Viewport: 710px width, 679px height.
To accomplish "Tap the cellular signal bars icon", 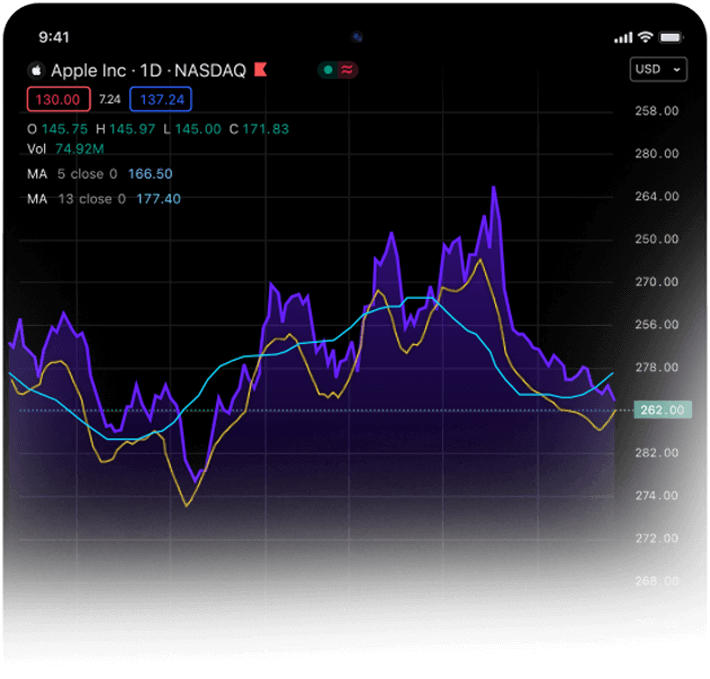I will [x=623, y=37].
